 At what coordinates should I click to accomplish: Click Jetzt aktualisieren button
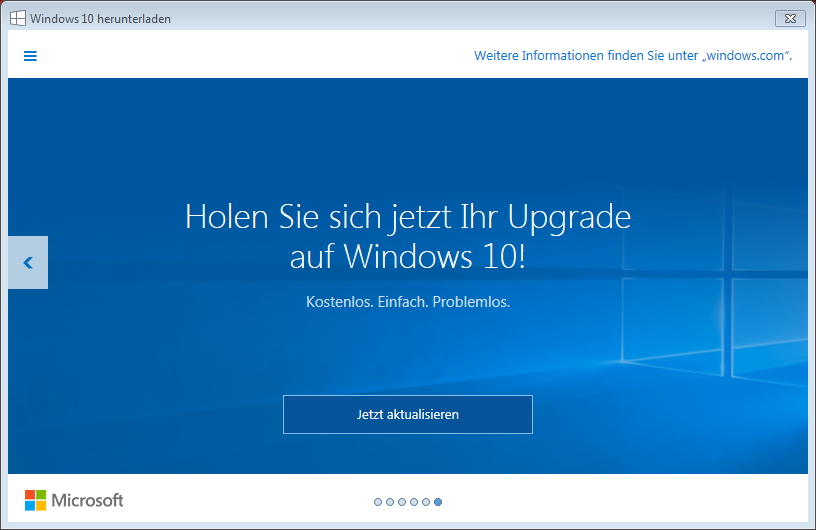click(407, 414)
